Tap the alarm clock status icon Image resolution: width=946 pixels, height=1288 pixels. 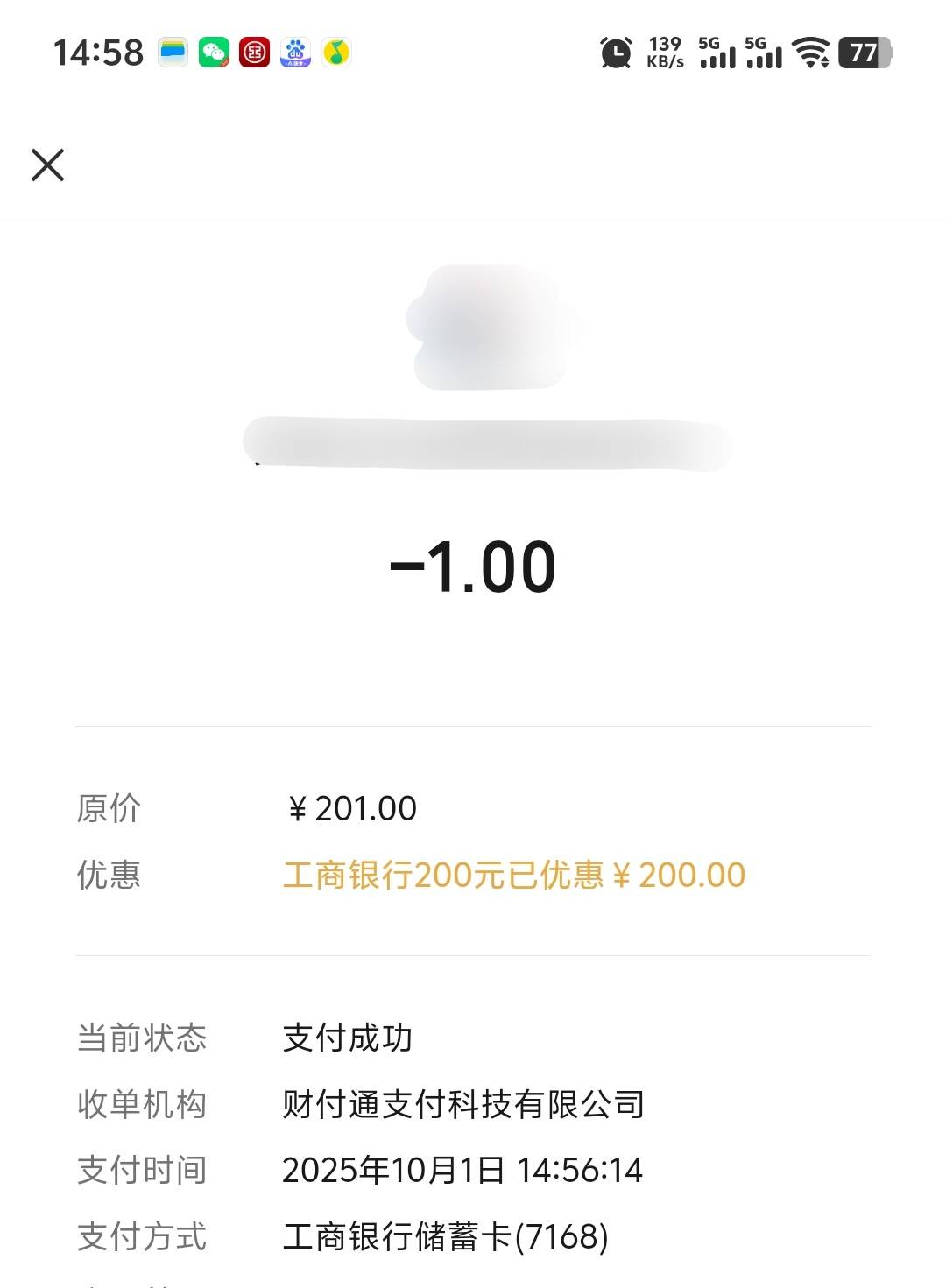pyautogui.click(x=616, y=53)
